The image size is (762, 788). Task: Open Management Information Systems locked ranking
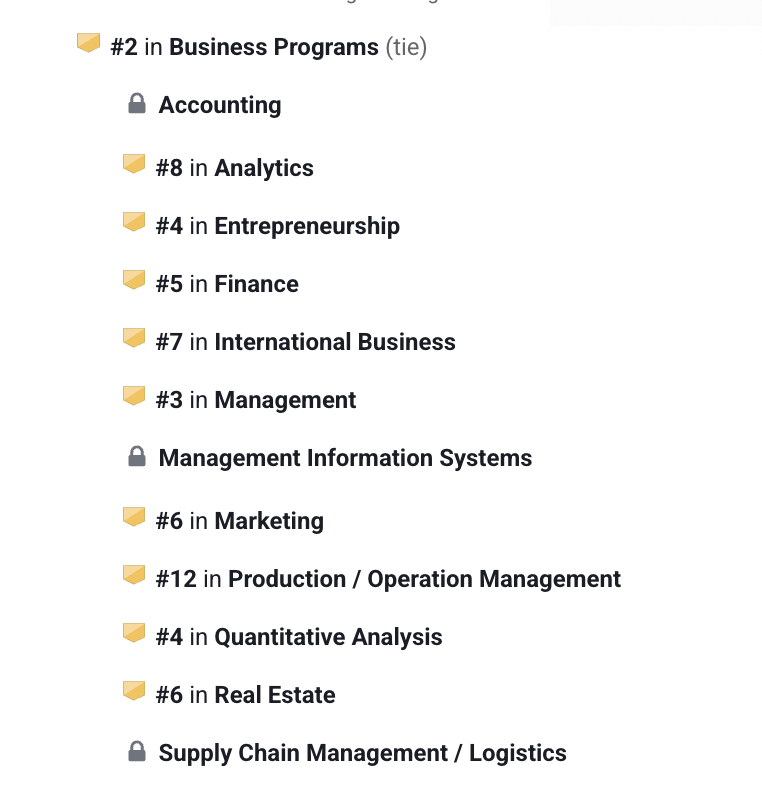pyautogui.click(x=345, y=458)
